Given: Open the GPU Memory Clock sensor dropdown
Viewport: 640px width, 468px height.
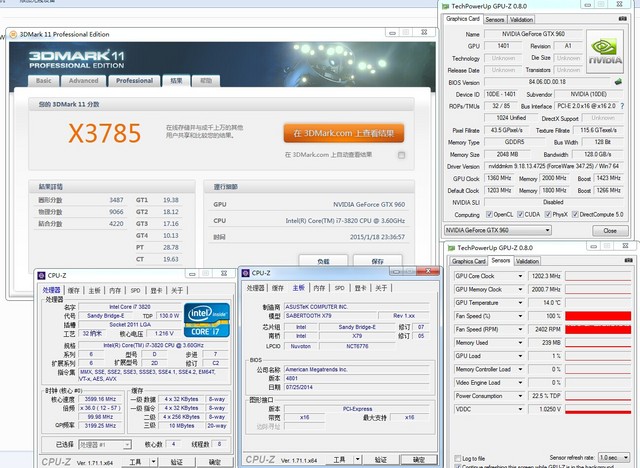Looking at the screenshot, I should click(x=520, y=289).
